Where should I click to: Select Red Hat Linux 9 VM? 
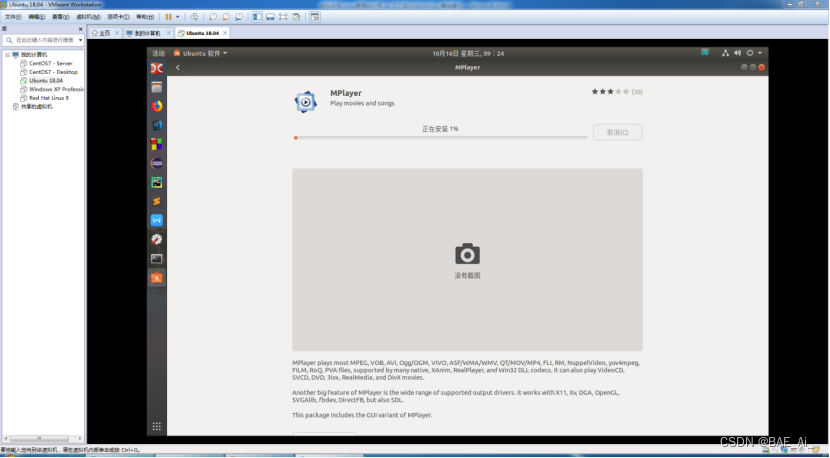pyautogui.click(x=49, y=98)
